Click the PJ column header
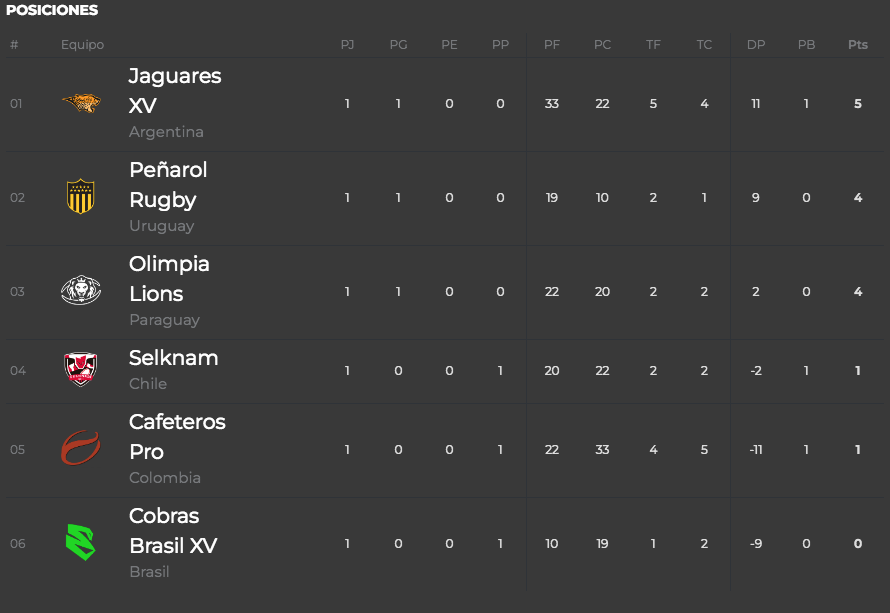The image size is (890, 613). point(347,45)
